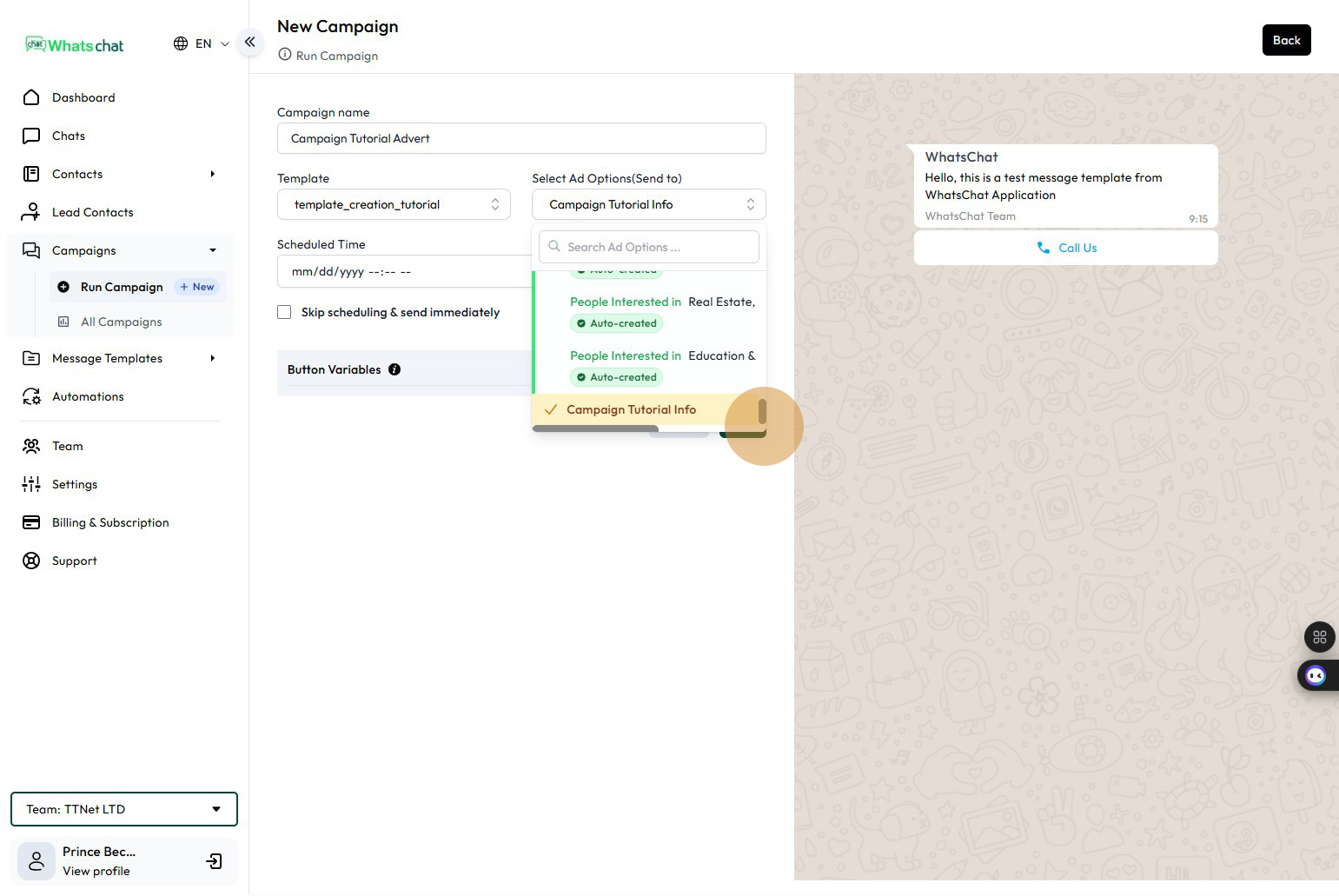Click Button Variables info icon

394,369
